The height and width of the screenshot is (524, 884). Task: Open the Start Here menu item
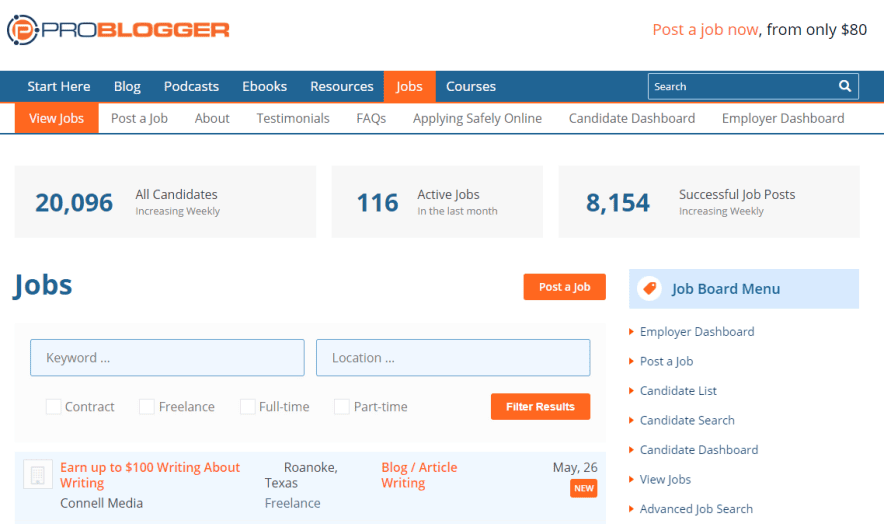click(59, 86)
